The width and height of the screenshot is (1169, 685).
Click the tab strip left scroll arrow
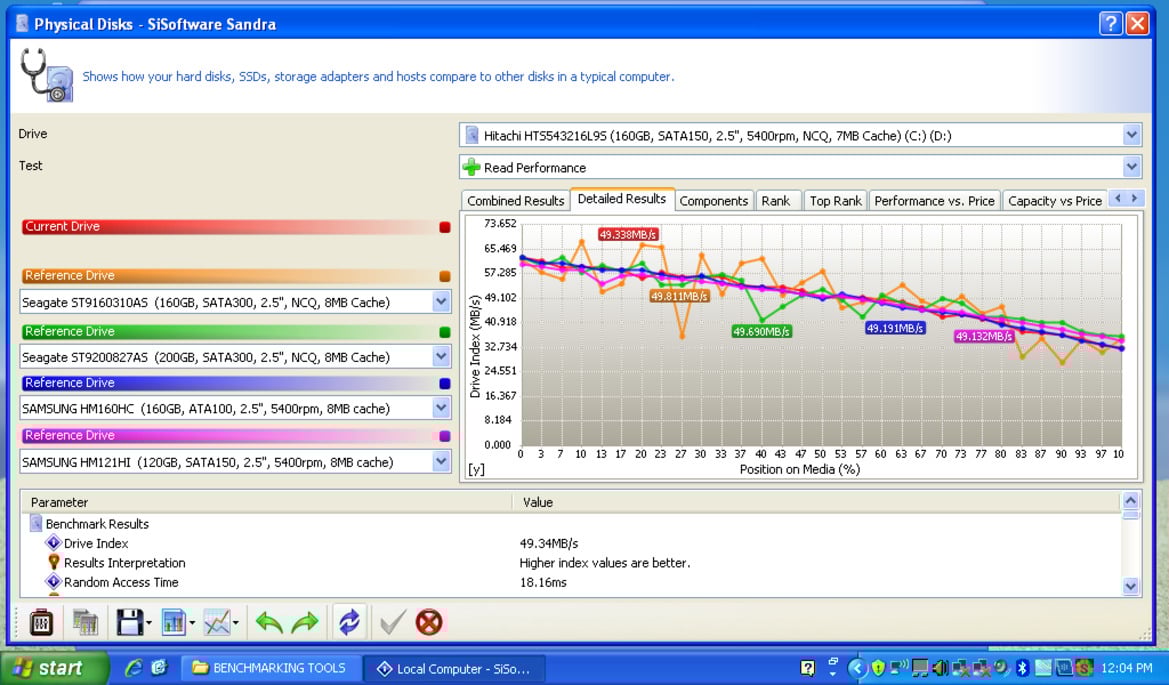pyautogui.click(x=1117, y=198)
